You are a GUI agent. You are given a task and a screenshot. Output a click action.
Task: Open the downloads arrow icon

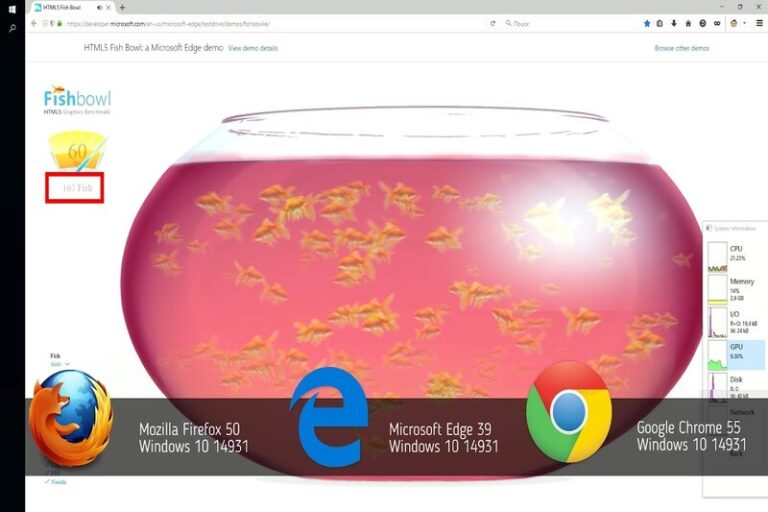(674, 23)
